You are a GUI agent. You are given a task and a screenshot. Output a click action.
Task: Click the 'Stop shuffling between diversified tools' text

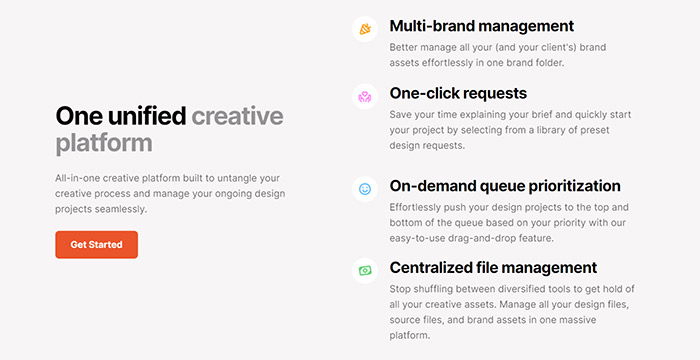(x=512, y=312)
